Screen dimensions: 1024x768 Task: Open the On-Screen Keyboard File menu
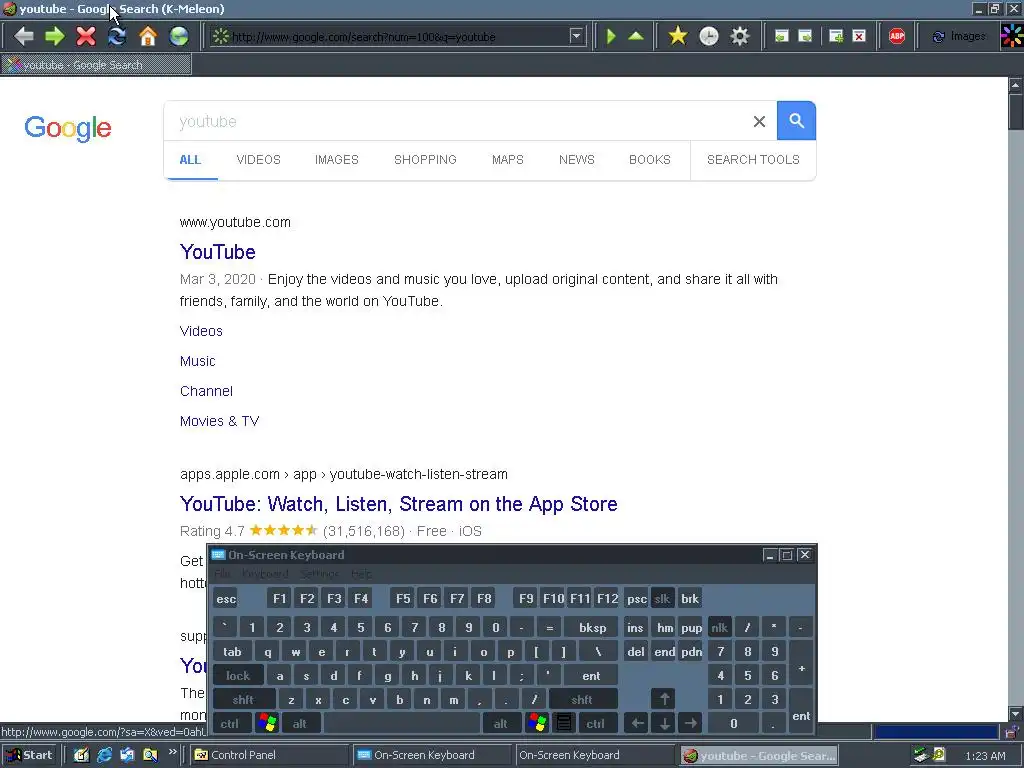click(222, 574)
